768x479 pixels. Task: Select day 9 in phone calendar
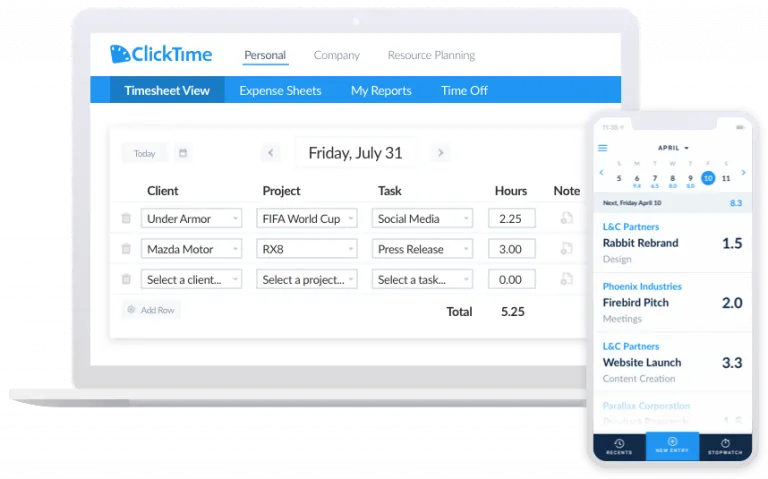[690, 178]
